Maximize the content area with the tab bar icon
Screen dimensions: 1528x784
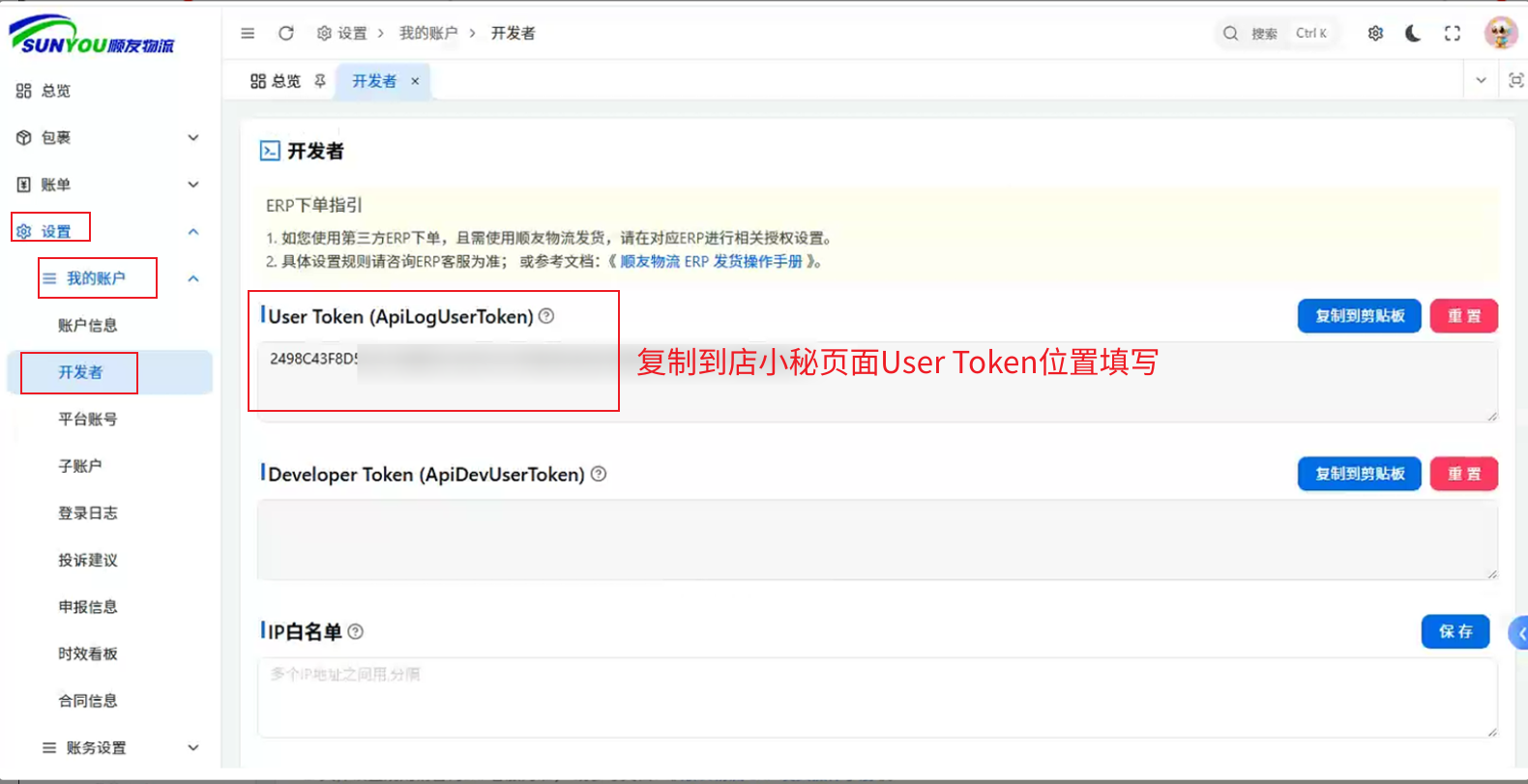1515,80
